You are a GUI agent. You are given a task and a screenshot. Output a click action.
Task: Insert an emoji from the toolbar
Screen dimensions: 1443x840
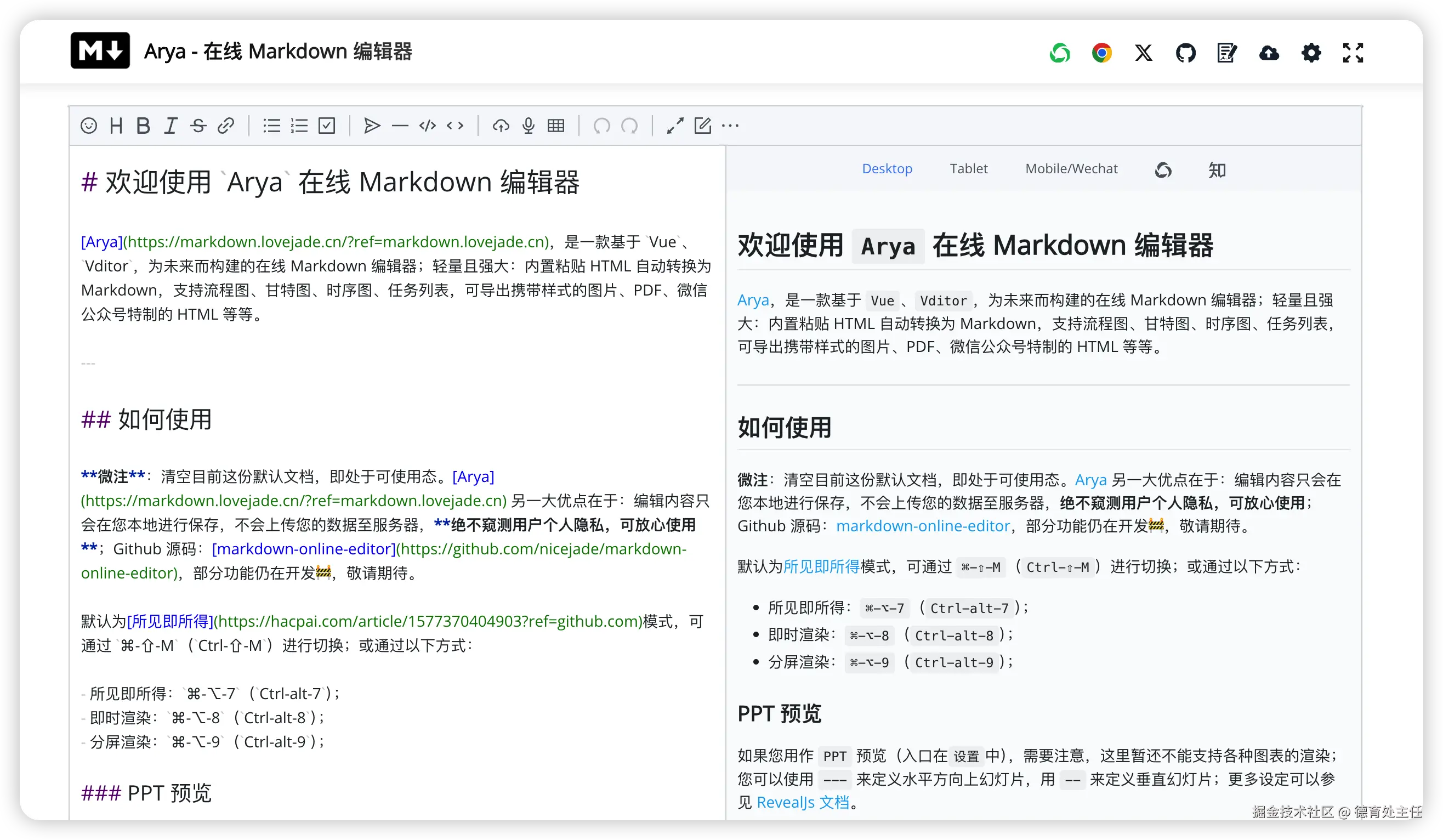point(89,126)
